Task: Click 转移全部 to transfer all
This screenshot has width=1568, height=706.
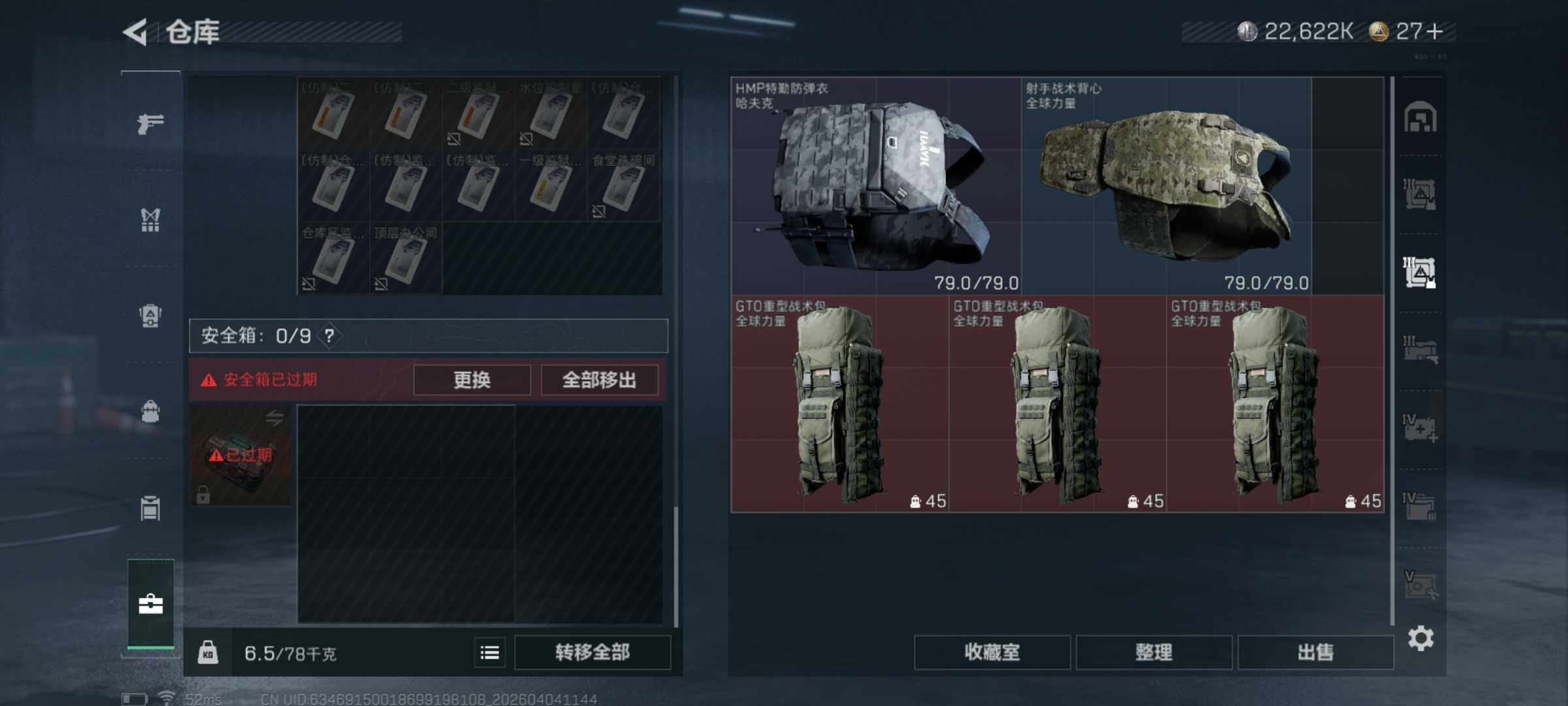Action: 593,652
